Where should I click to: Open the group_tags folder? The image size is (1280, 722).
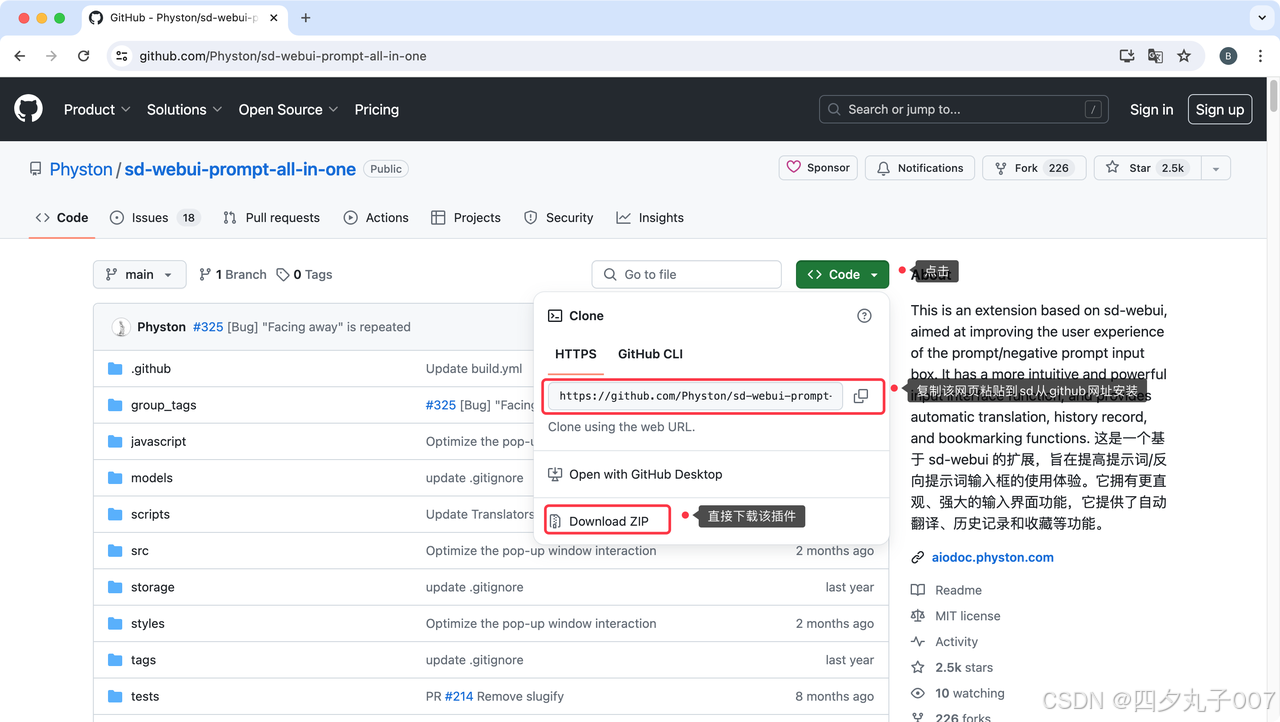[163, 405]
